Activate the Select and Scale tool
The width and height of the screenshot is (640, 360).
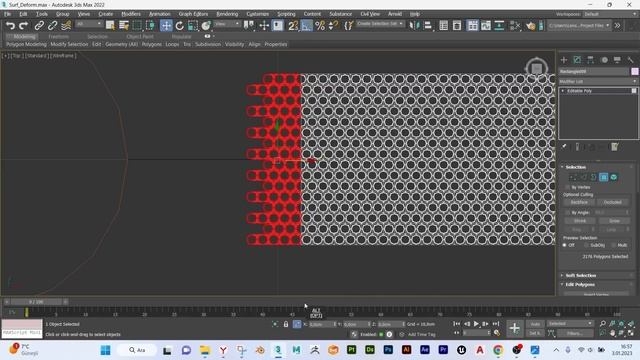193,26
